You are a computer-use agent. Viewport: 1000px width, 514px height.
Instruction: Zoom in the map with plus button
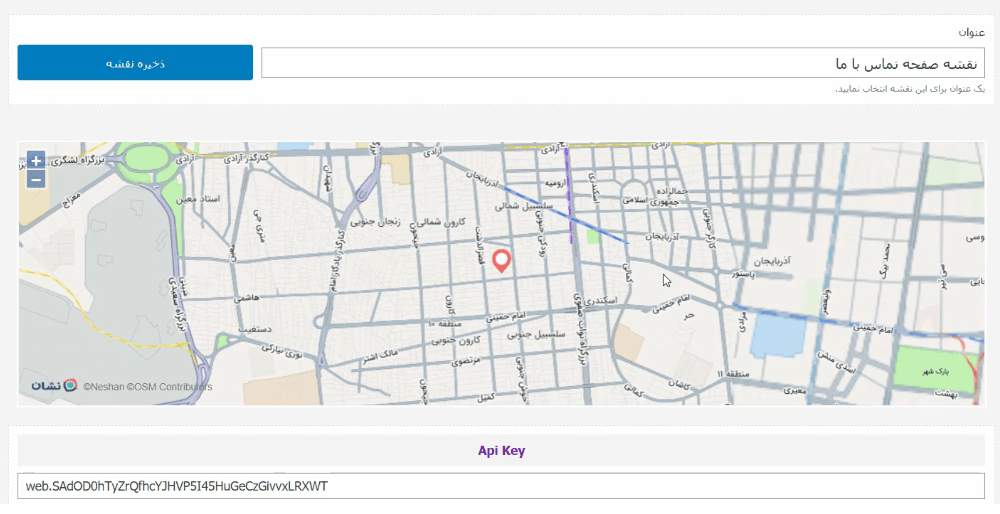tap(36, 160)
